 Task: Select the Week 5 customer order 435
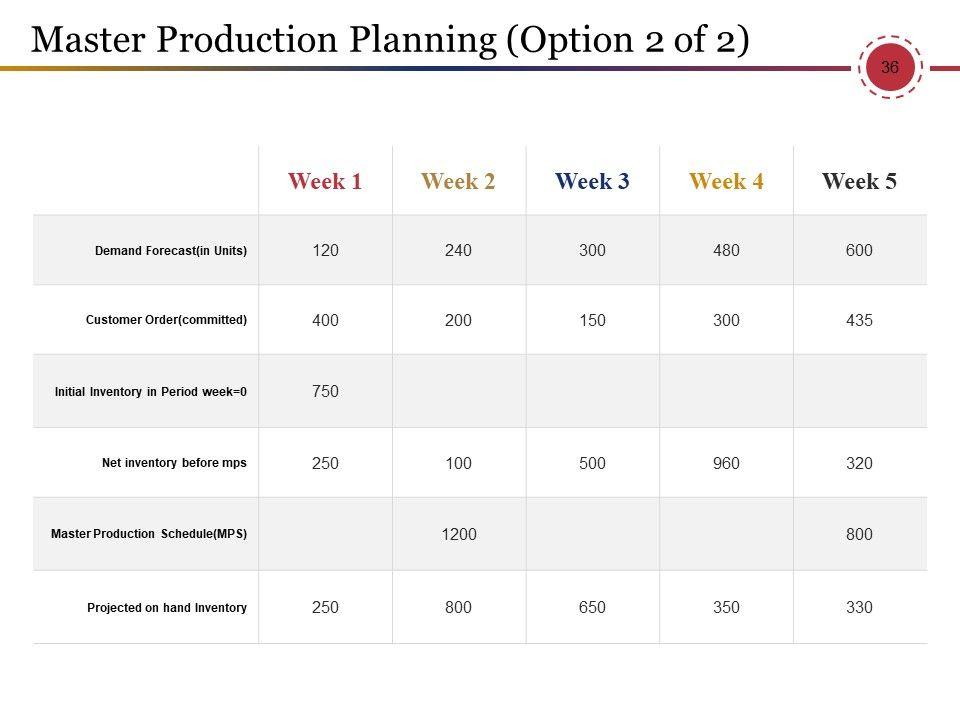(x=859, y=321)
